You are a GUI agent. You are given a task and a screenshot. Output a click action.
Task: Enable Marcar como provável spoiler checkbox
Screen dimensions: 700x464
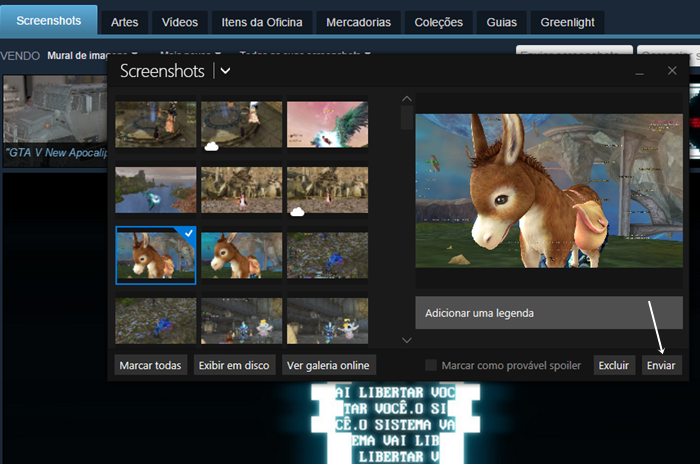pos(431,365)
